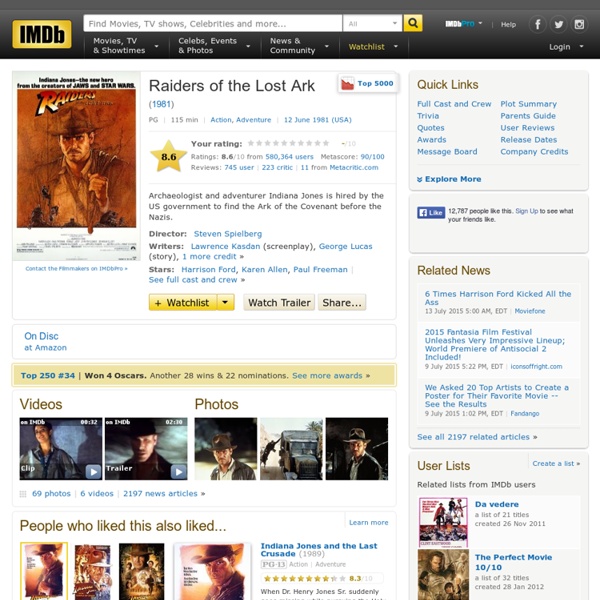The width and height of the screenshot is (600, 600).
Task: Click the 6 videos link
Action: (x=97, y=494)
